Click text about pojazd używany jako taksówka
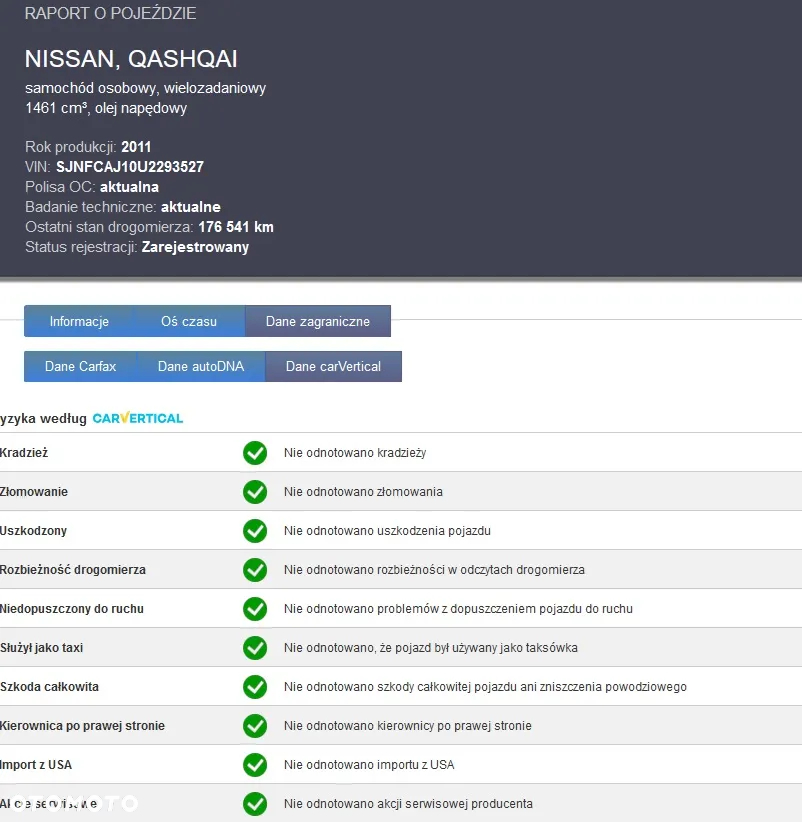The image size is (802, 822). point(431,648)
